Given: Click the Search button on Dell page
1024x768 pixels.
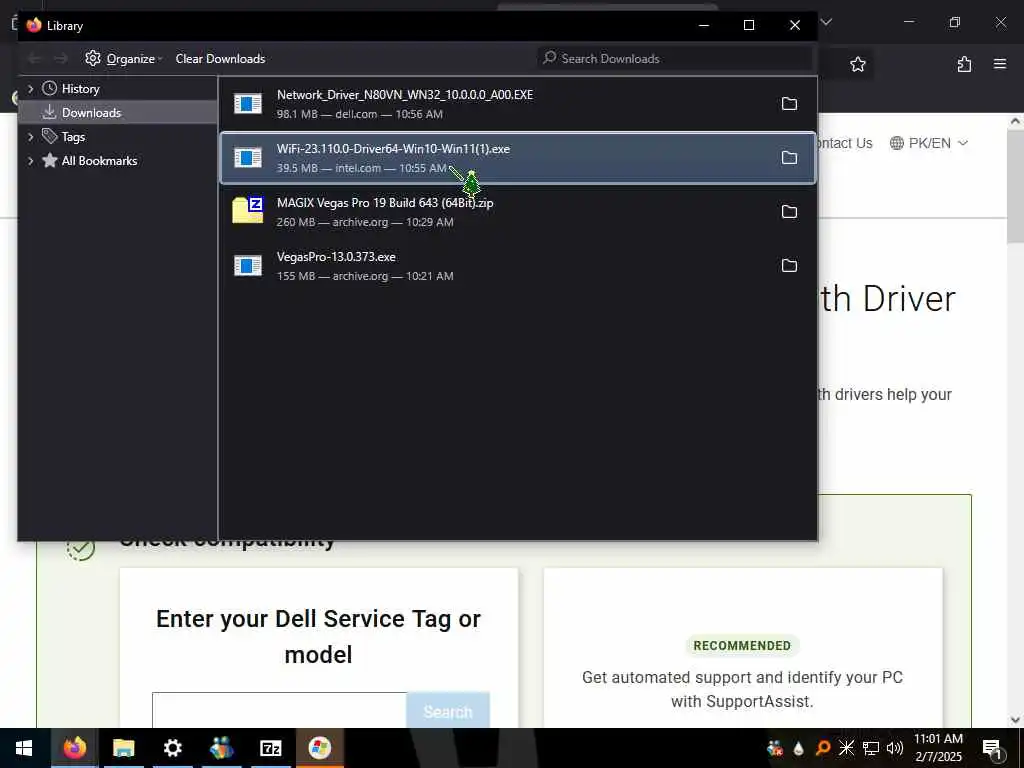Looking at the screenshot, I should (448, 711).
